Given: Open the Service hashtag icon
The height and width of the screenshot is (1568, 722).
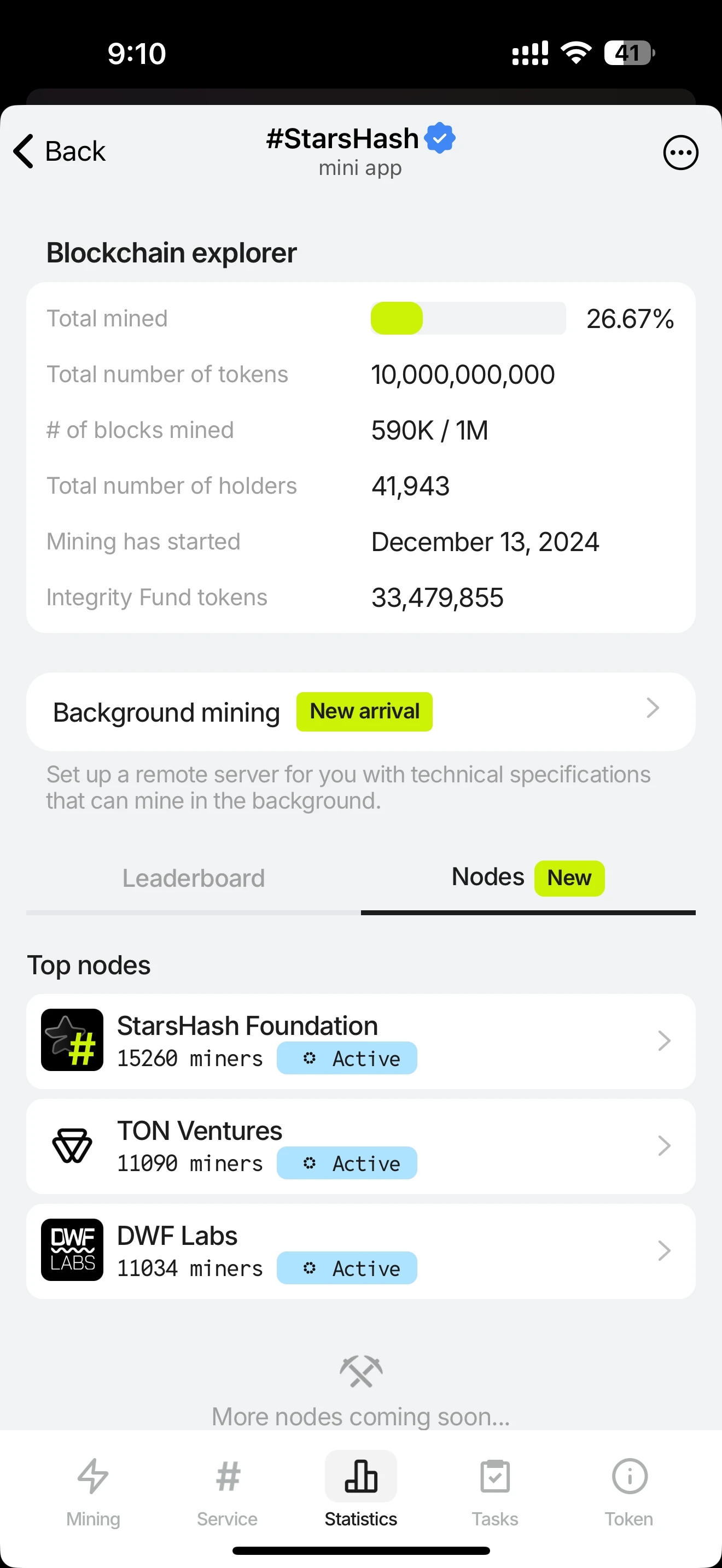Looking at the screenshot, I should (228, 1476).
